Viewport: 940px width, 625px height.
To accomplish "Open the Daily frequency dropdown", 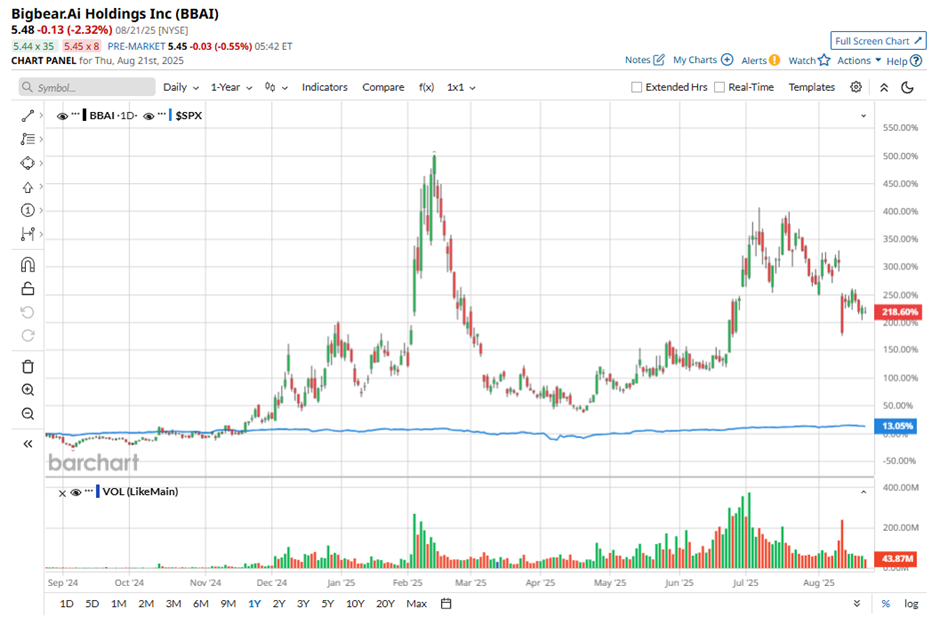I will coord(180,87).
